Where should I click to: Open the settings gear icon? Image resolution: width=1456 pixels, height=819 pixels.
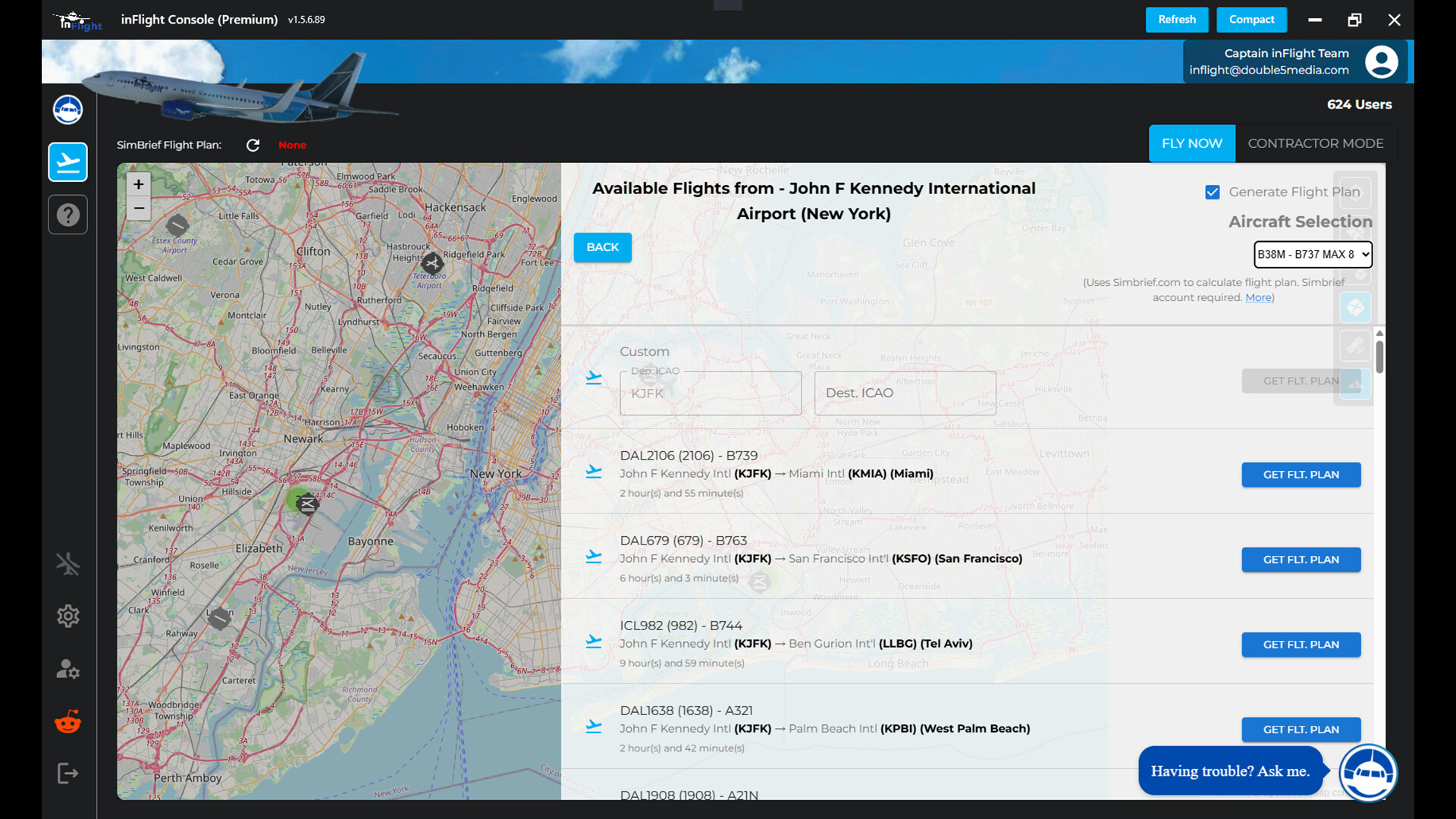(x=67, y=616)
